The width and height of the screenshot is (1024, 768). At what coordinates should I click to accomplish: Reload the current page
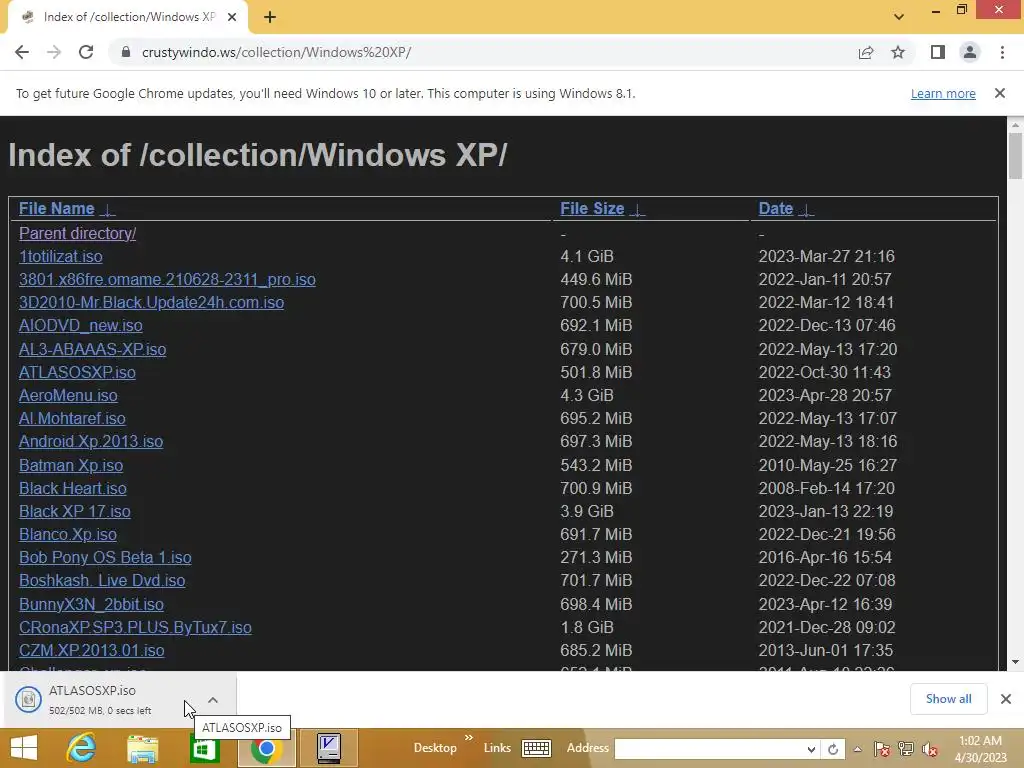86,52
